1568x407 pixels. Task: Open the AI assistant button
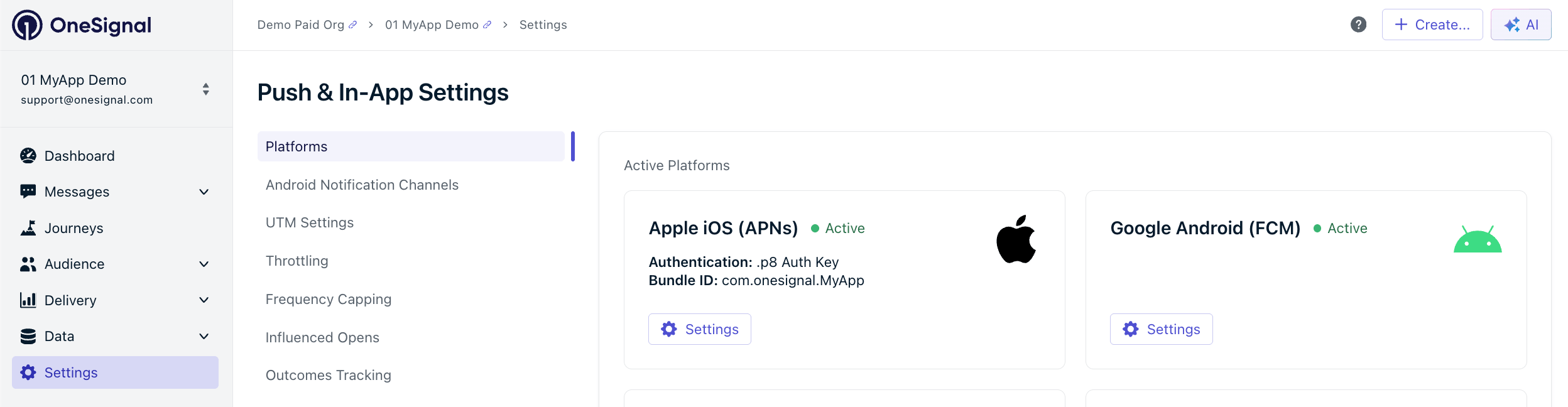pos(1521,24)
